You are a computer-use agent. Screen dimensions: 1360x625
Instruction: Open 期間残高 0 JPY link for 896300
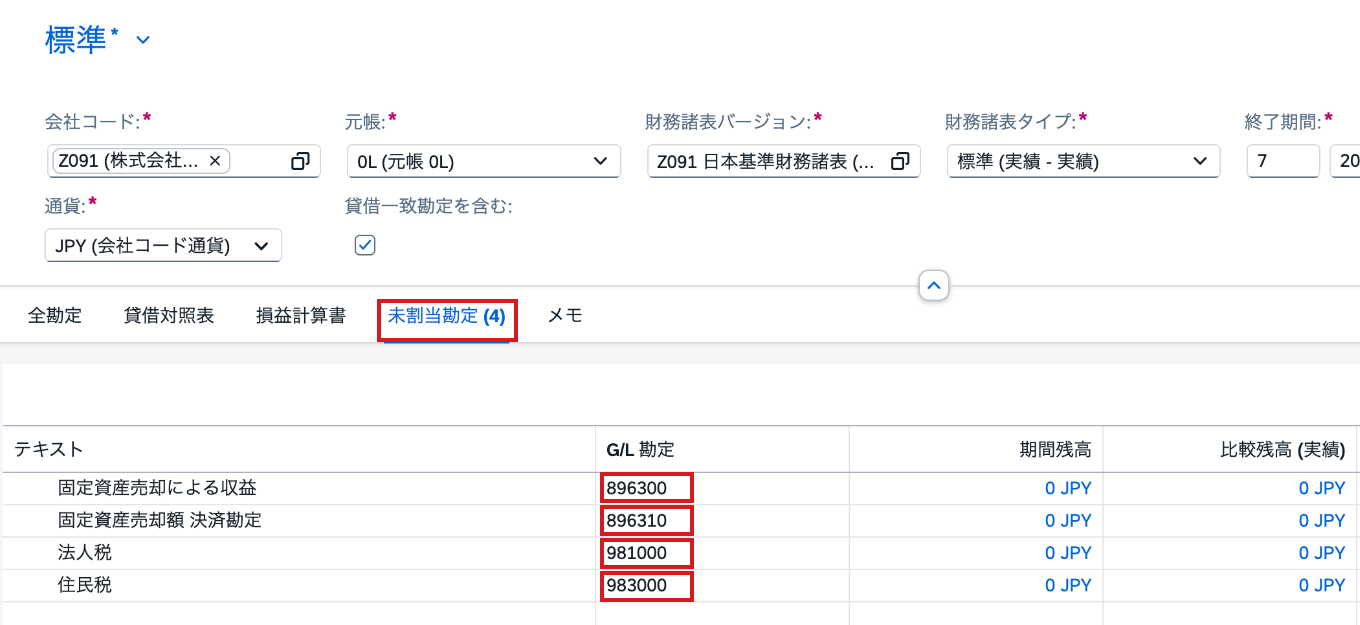(1068, 488)
